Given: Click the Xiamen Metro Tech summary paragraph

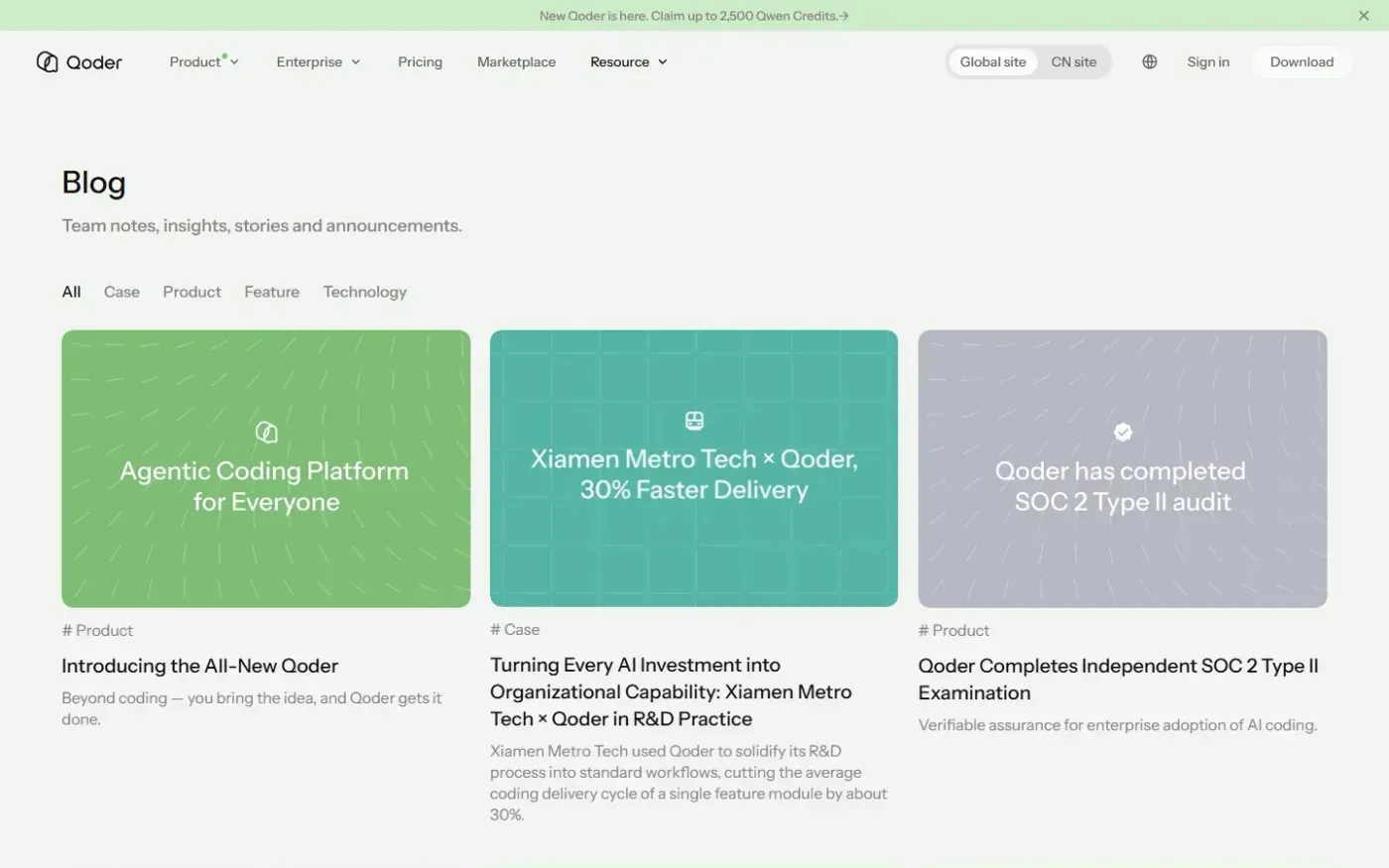Looking at the screenshot, I should (689, 783).
